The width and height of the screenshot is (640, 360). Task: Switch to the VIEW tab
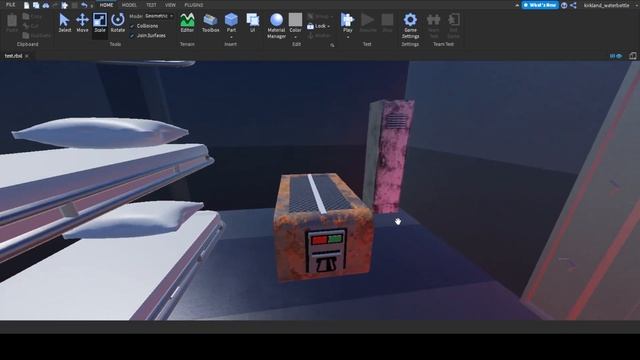coord(170,5)
